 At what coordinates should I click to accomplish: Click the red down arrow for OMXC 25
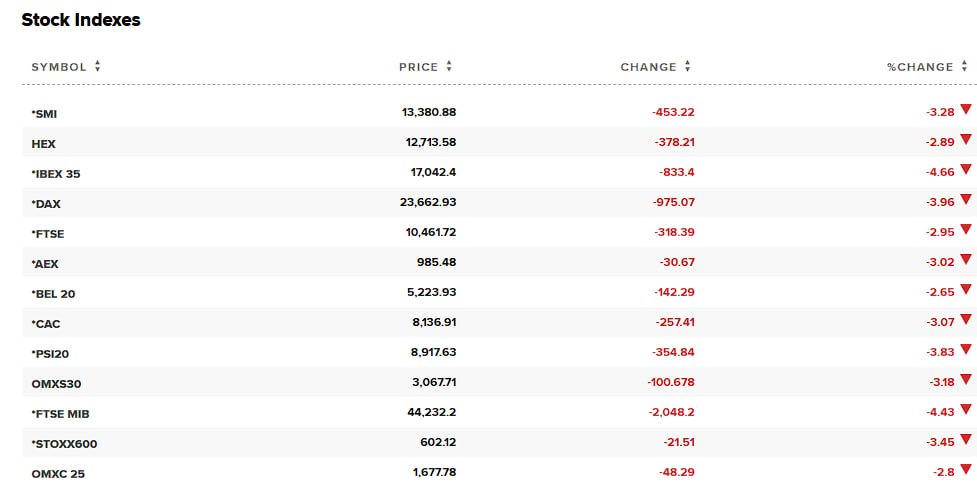click(x=966, y=469)
